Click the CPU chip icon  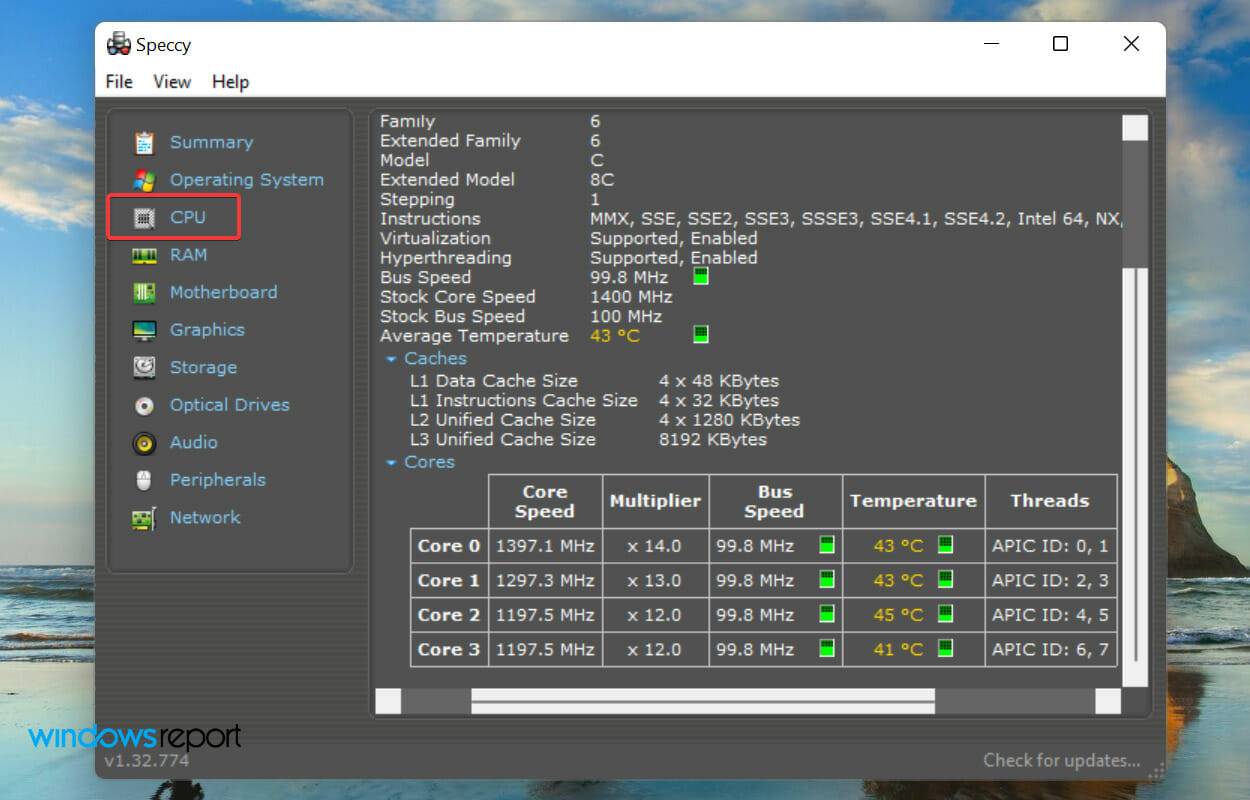[x=143, y=217]
